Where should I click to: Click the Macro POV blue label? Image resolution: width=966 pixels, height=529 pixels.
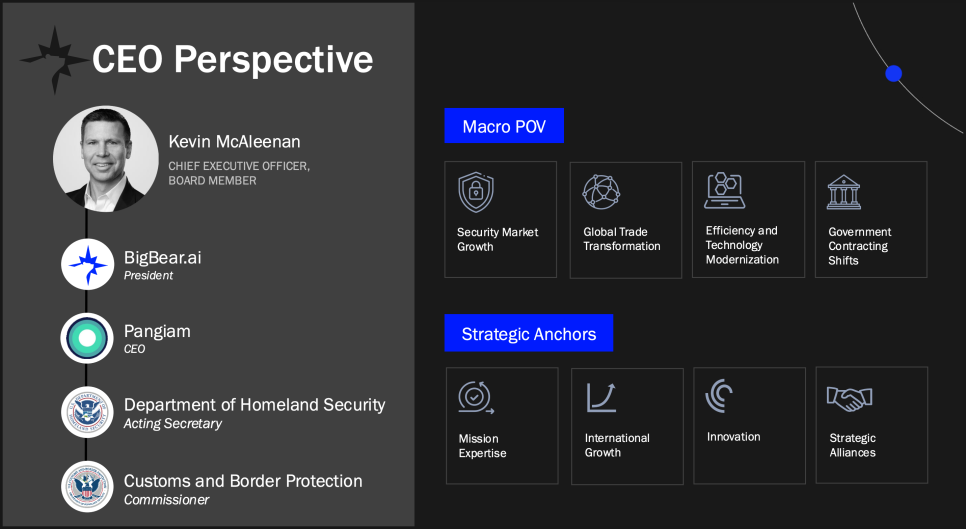click(x=504, y=126)
